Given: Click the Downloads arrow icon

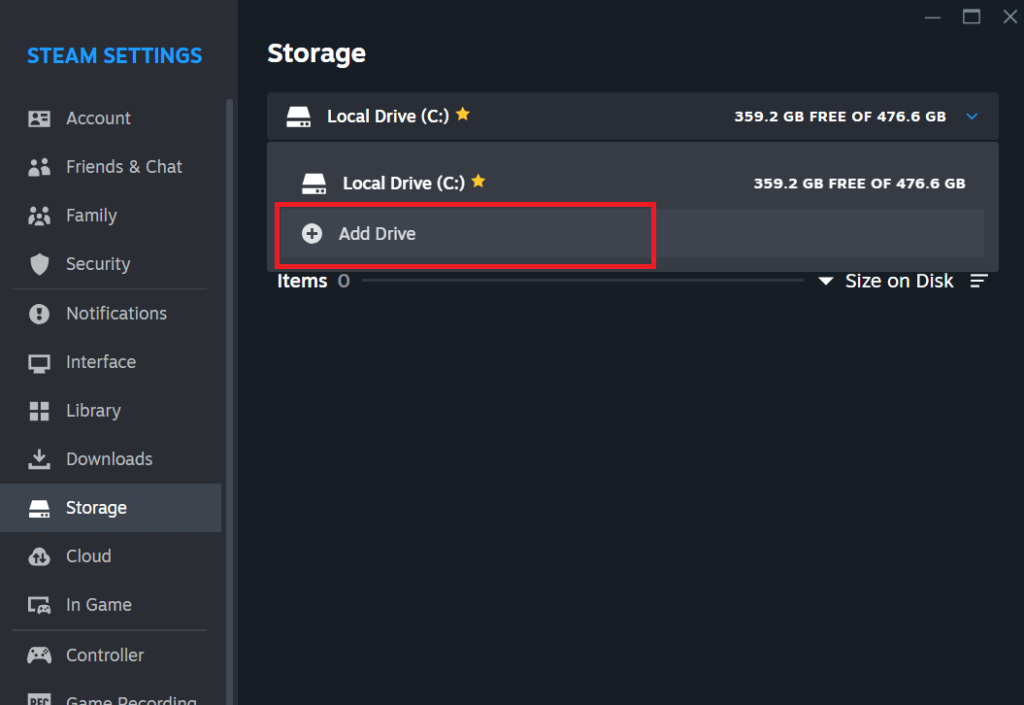Looking at the screenshot, I should click(x=39, y=459).
